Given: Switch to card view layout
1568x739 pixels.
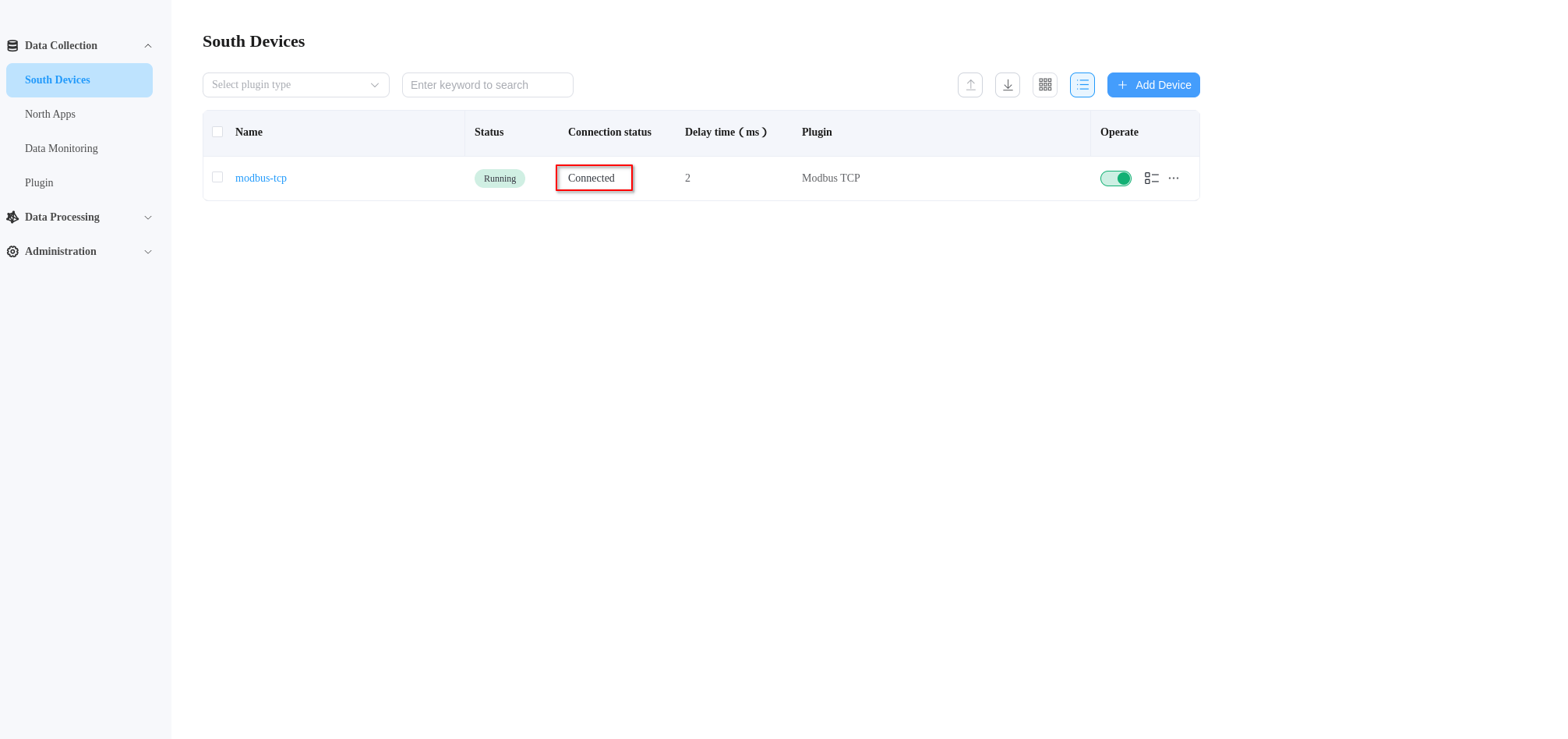Looking at the screenshot, I should pos(1044,84).
